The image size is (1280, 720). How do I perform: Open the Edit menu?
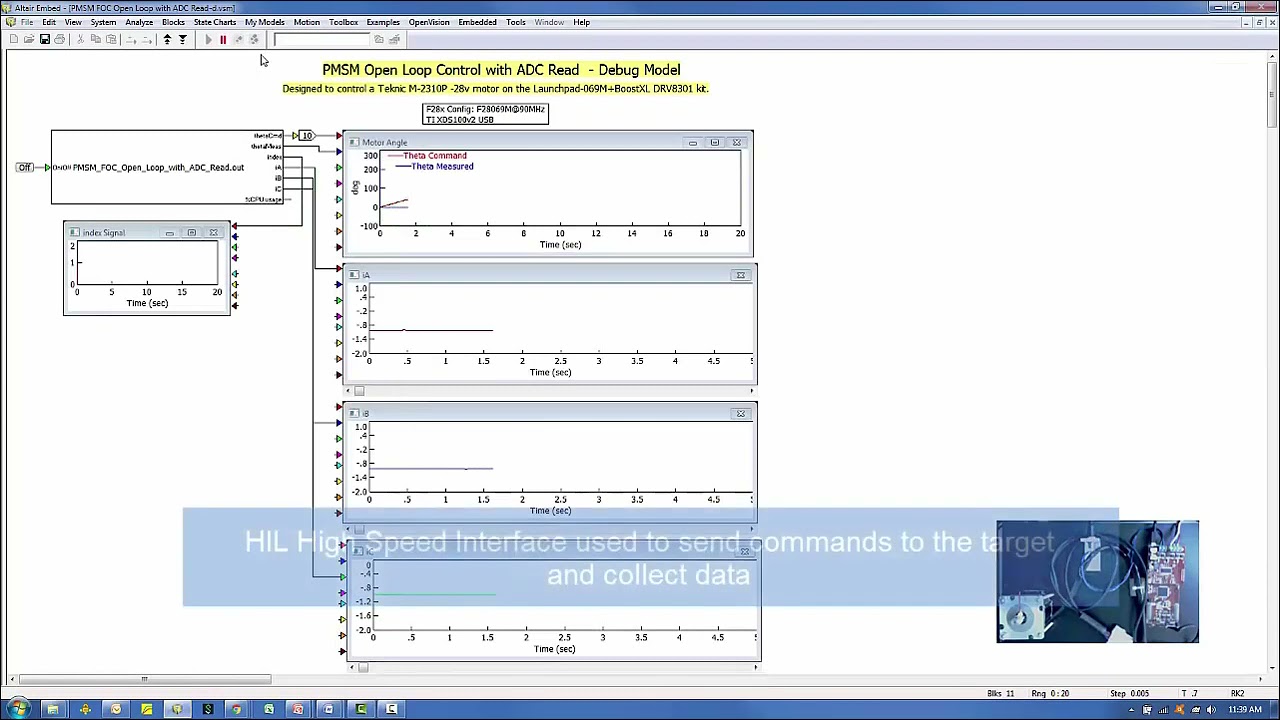click(49, 22)
